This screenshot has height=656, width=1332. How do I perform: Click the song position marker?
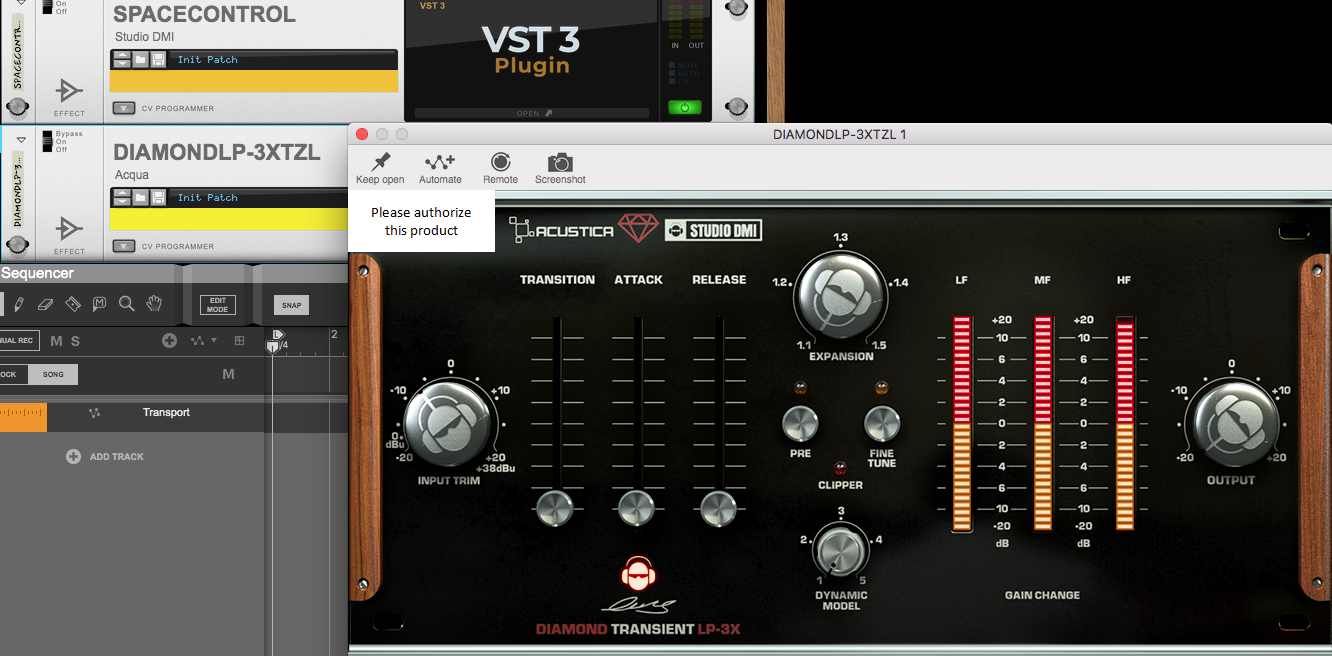pos(272,346)
